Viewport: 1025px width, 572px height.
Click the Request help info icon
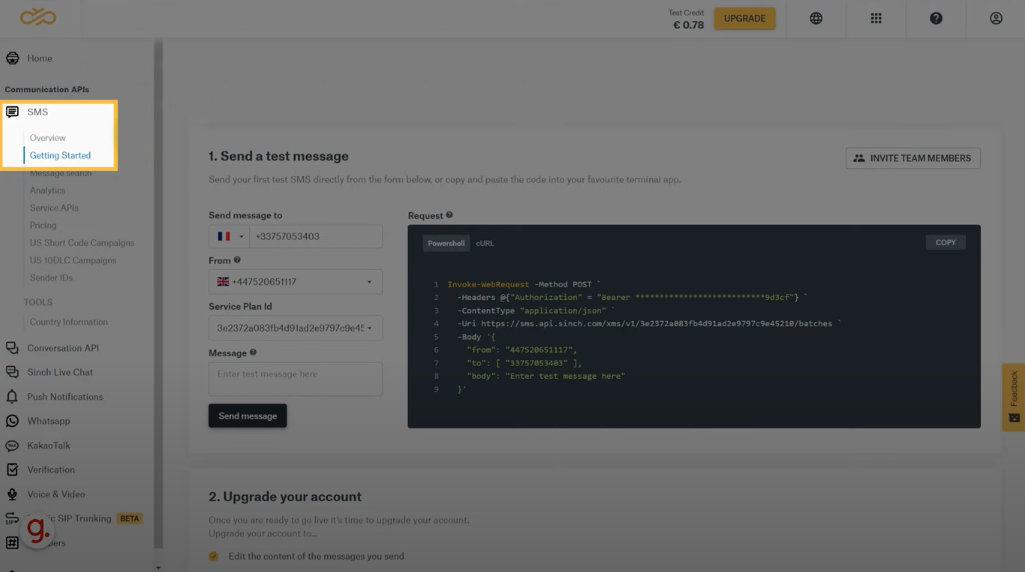449,215
